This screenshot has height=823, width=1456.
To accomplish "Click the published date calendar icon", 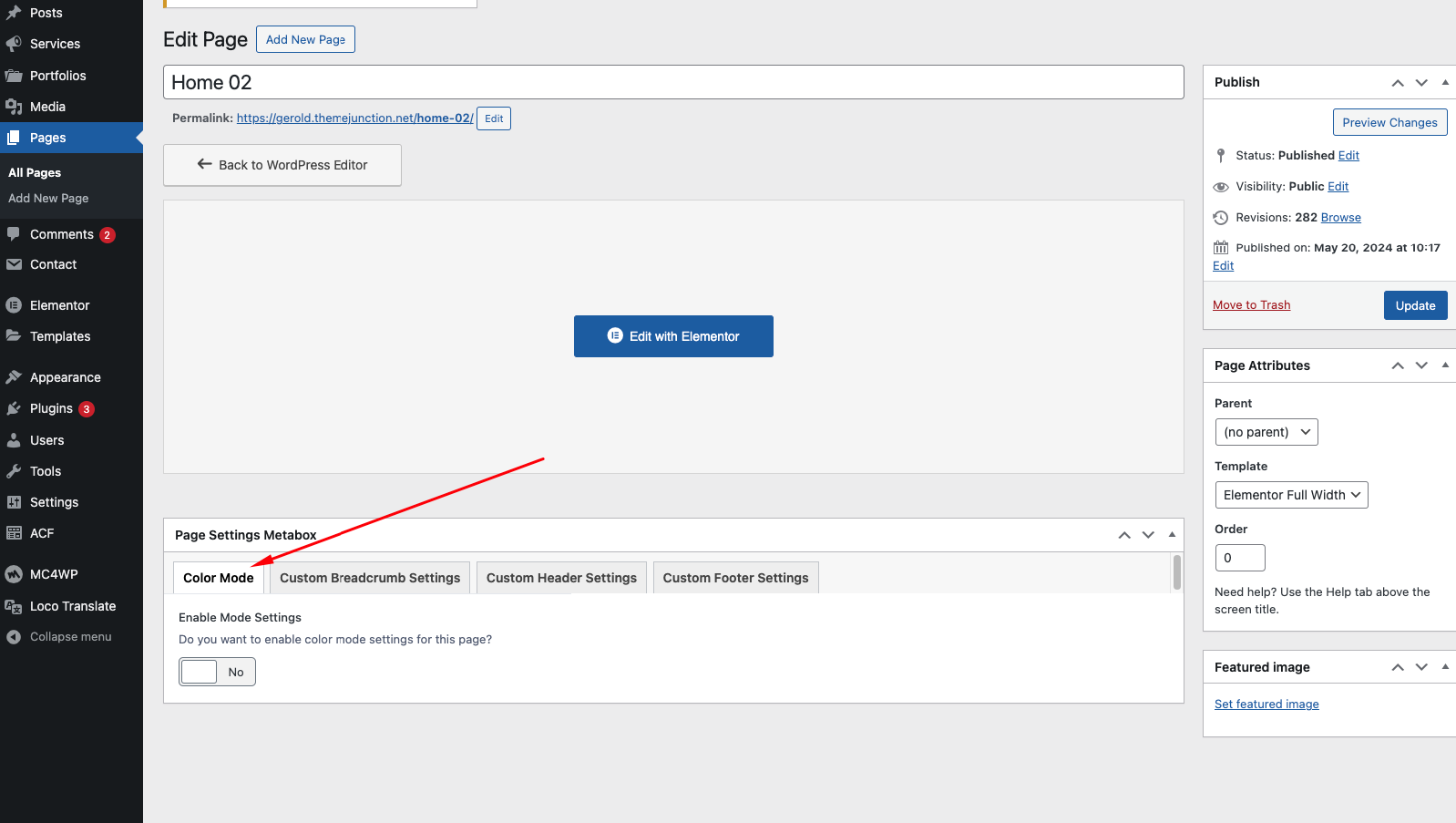I will click(x=1221, y=248).
